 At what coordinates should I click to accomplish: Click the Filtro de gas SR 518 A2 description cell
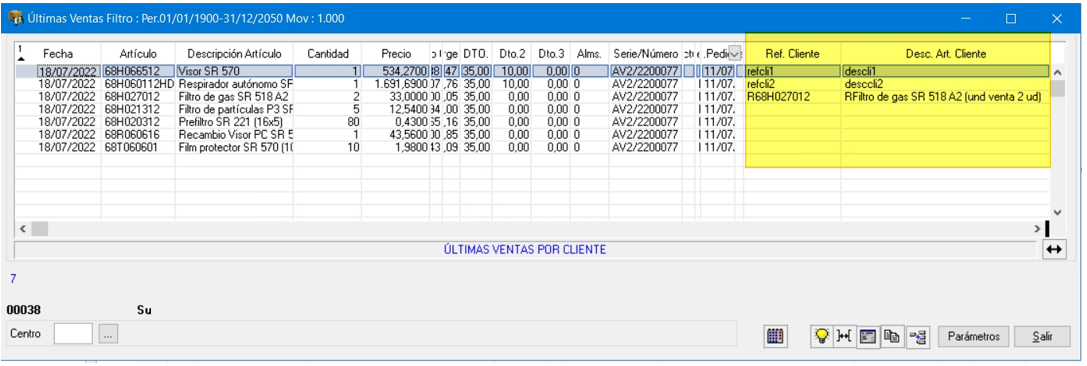[234, 96]
